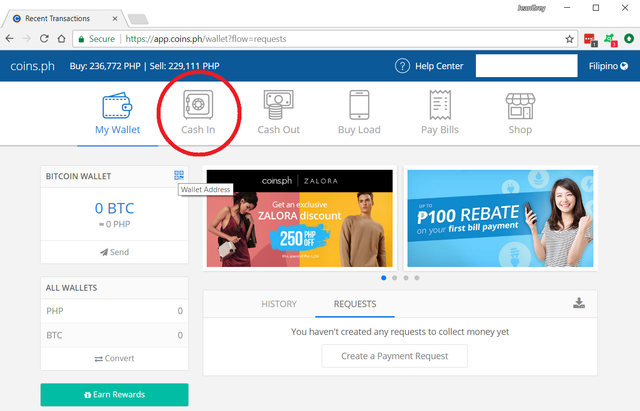
Task: Select the fourth carousel dot
Action: pos(417,278)
